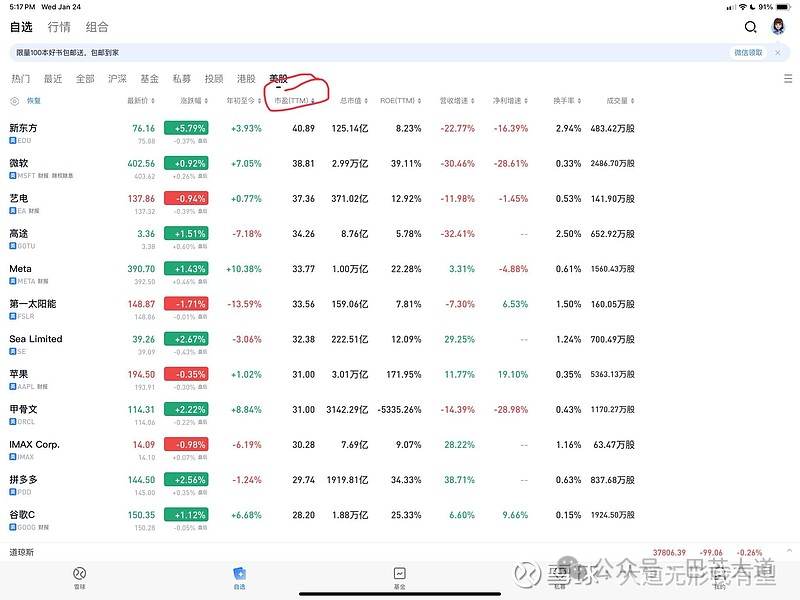Tap the 道琼斯 index value 37806.39
This screenshot has height=600, width=800.
669,553
